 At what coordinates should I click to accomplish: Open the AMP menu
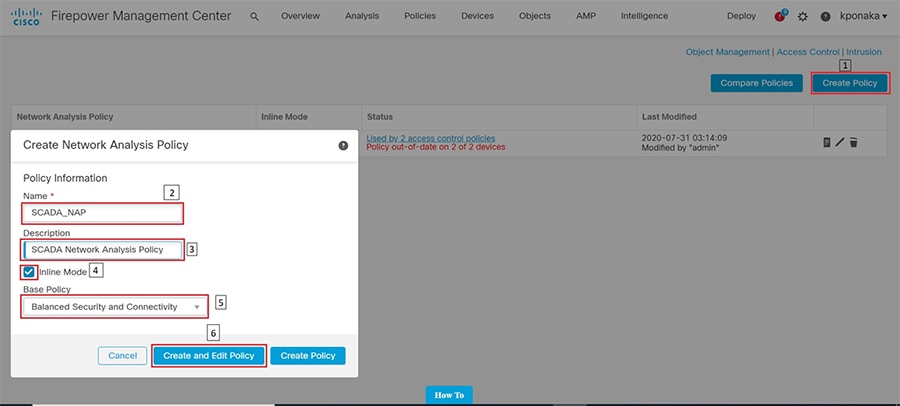coord(585,16)
